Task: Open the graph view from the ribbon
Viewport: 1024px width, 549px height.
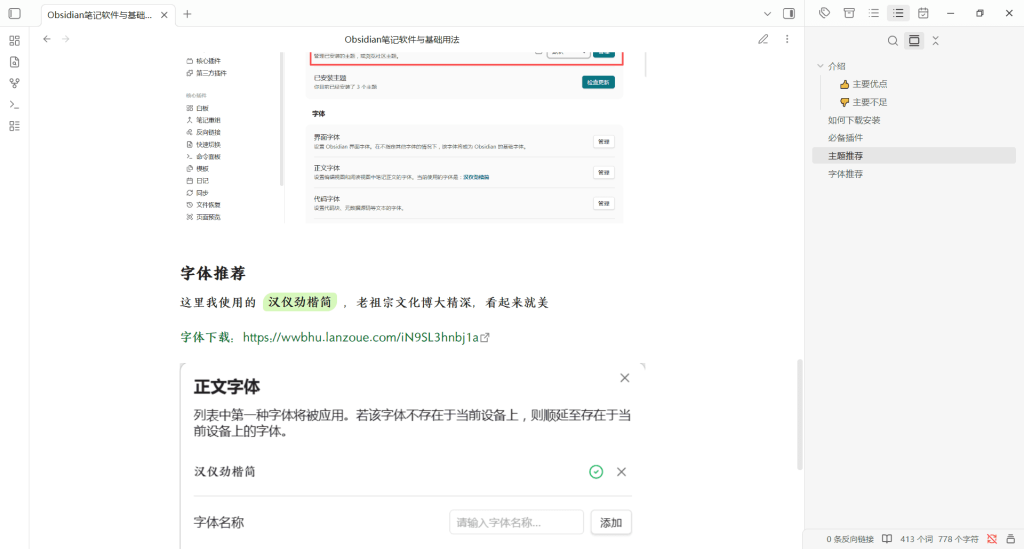Action: pos(14,83)
